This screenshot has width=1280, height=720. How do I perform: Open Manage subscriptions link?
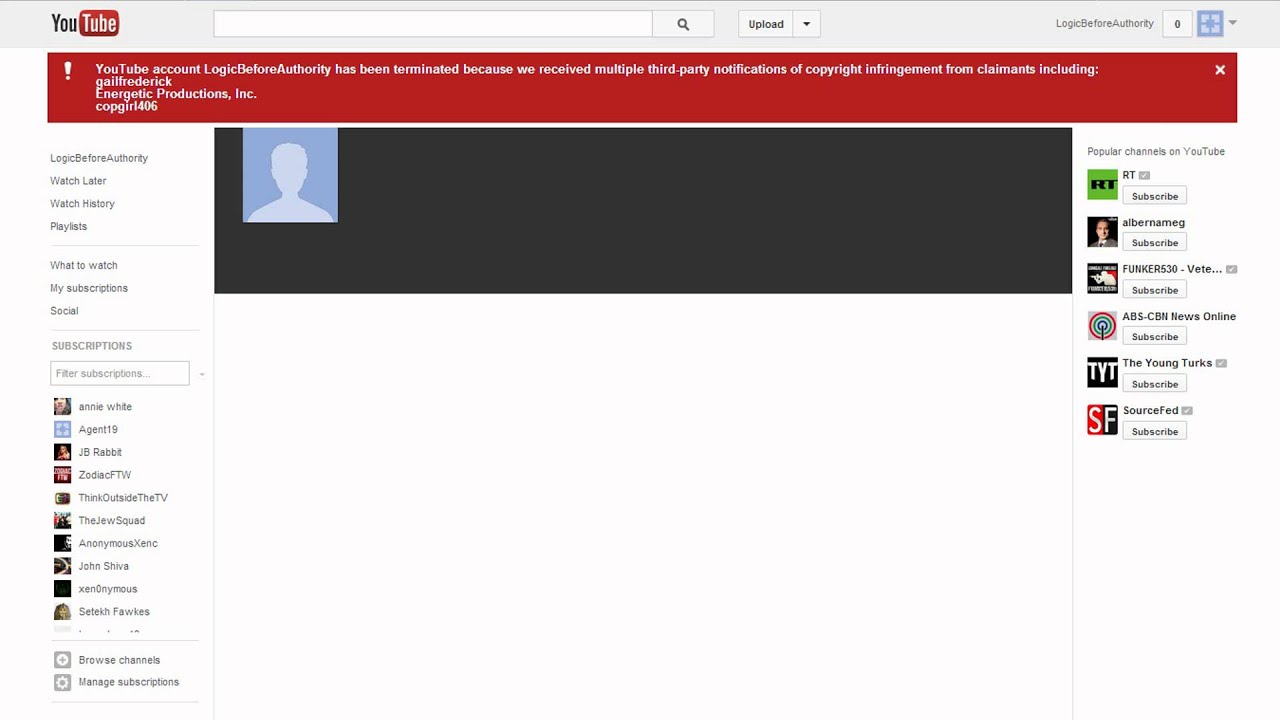point(129,682)
